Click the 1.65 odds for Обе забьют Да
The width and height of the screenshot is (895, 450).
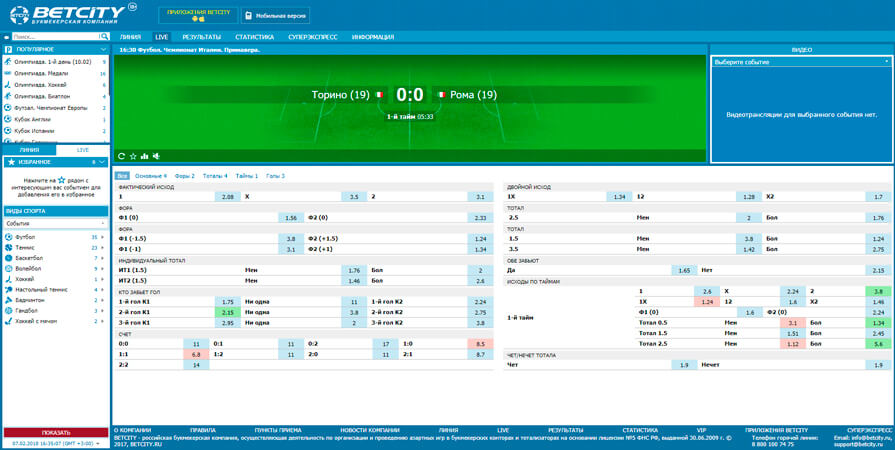[x=684, y=270]
